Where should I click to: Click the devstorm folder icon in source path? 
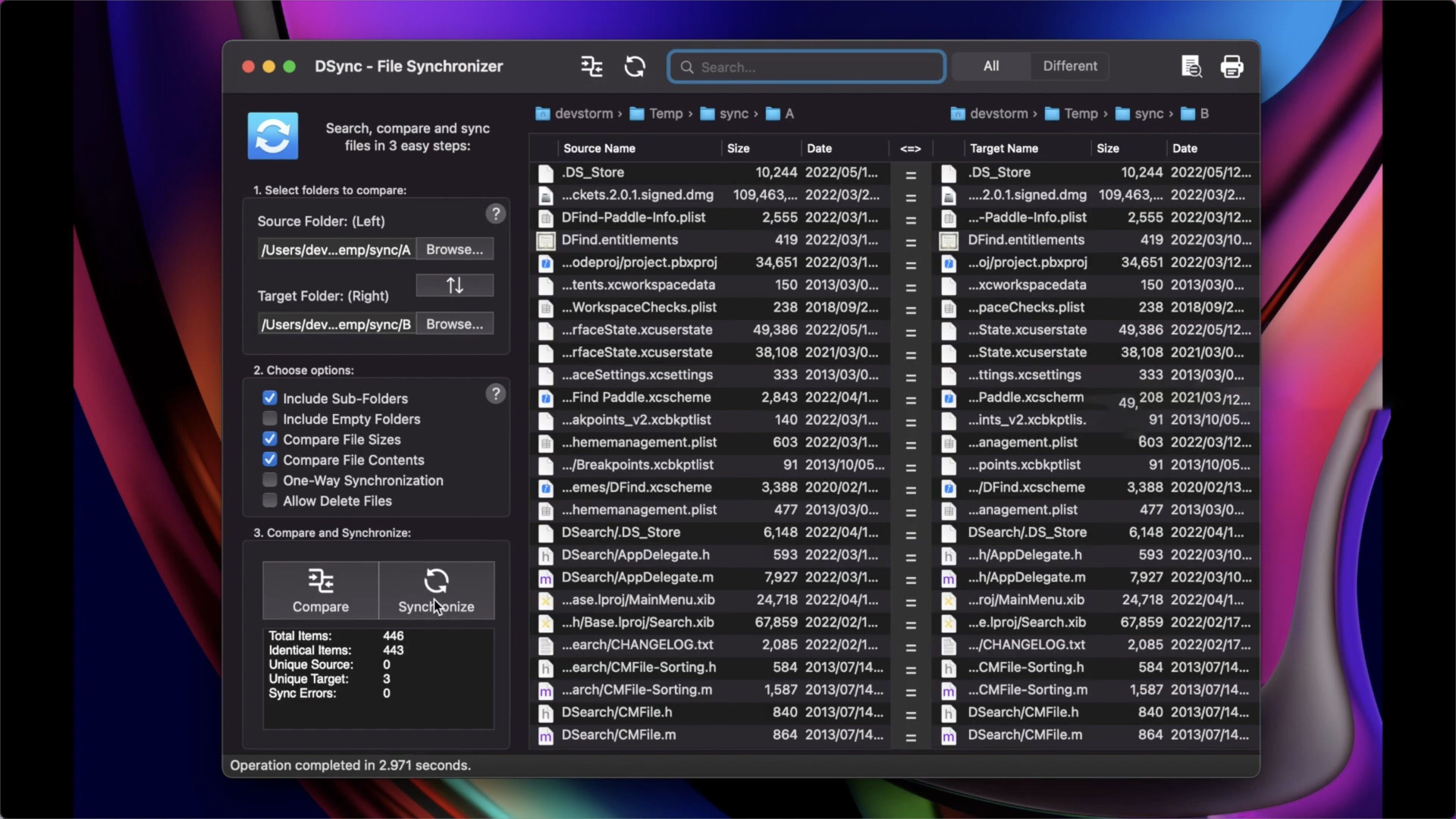coord(543,114)
